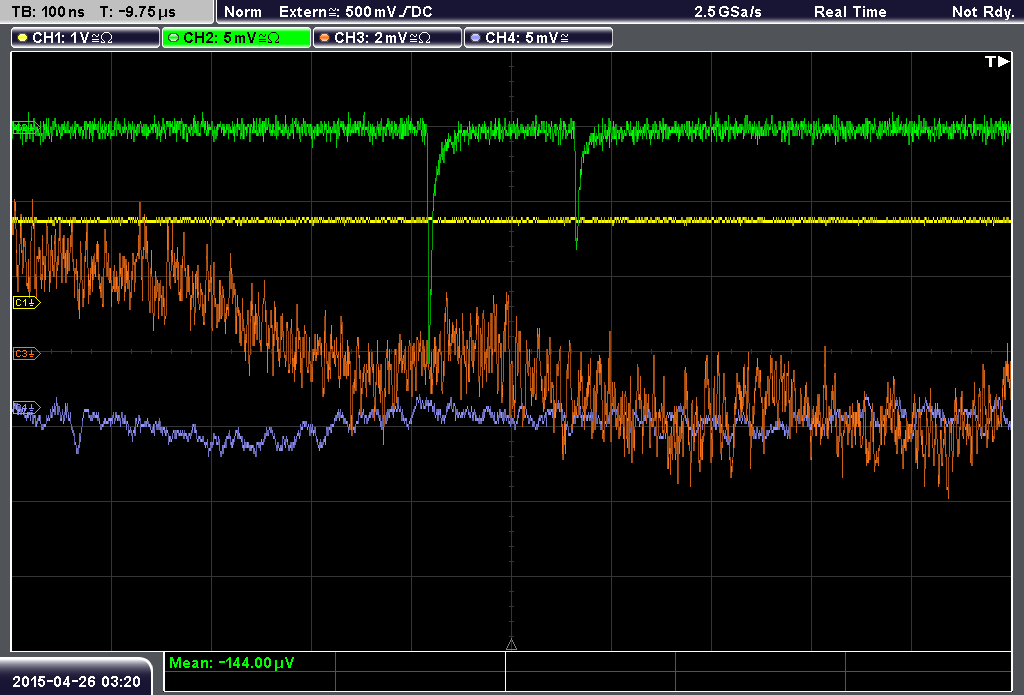Click the blue C4 ground level marker
1024x695 pixels.
click(x=27, y=408)
